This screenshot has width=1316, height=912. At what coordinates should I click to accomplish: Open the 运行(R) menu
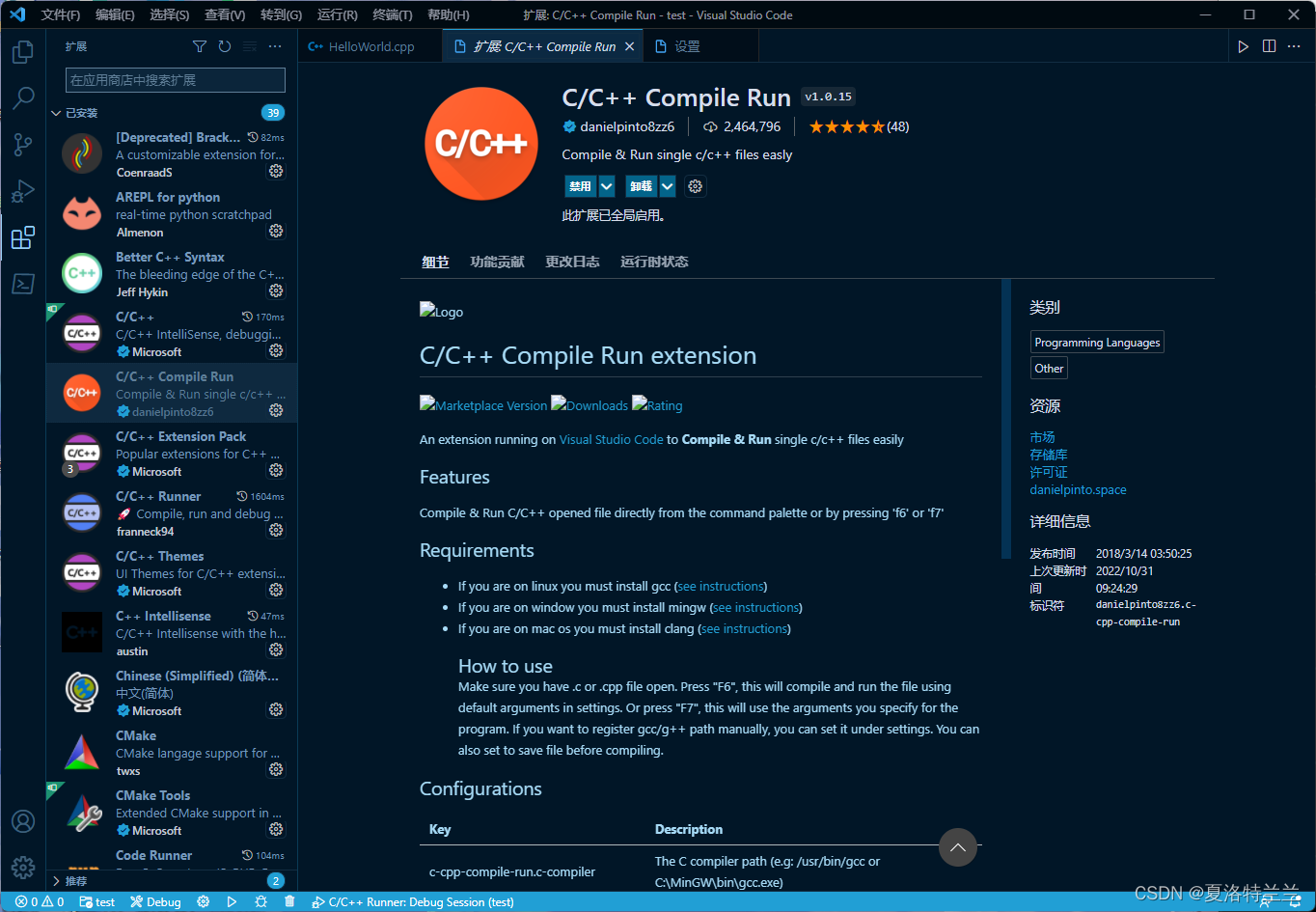pyautogui.click(x=337, y=14)
